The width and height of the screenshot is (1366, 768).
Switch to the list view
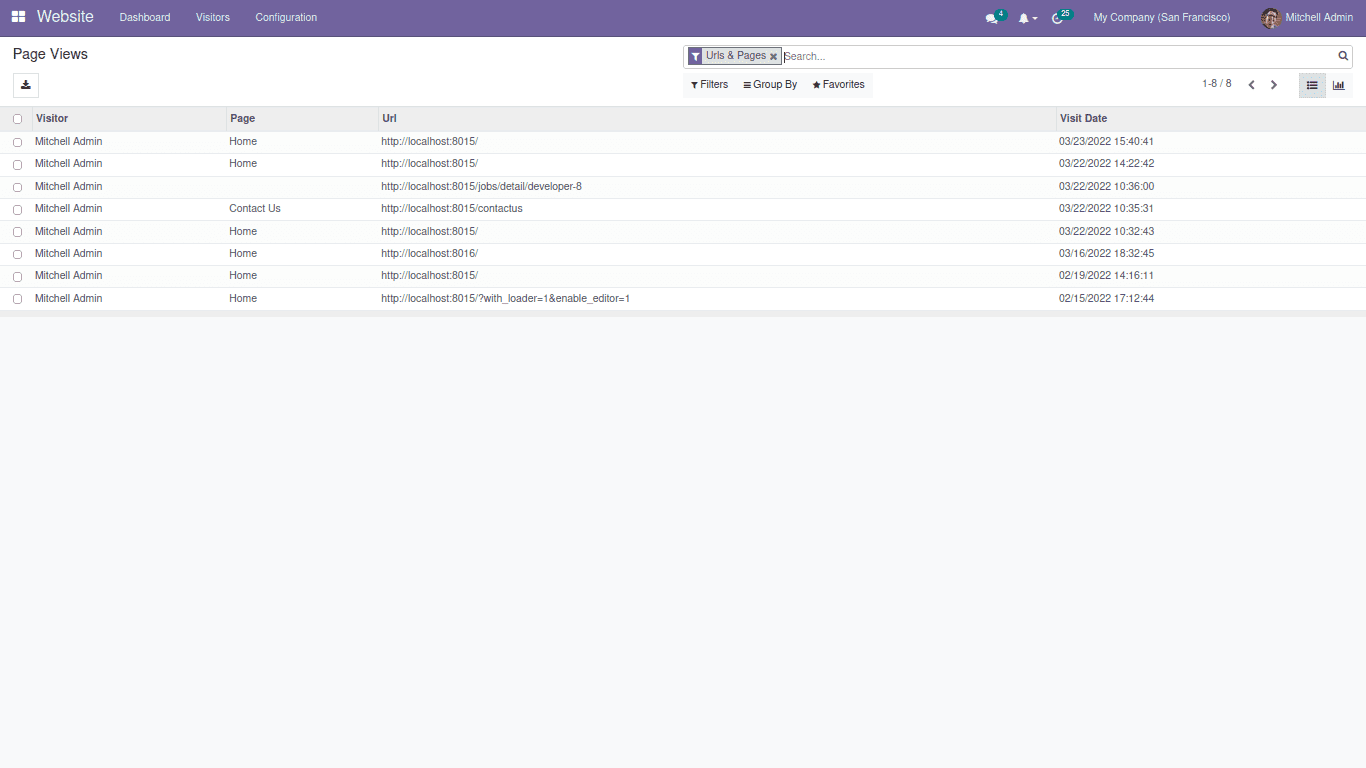(1312, 85)
